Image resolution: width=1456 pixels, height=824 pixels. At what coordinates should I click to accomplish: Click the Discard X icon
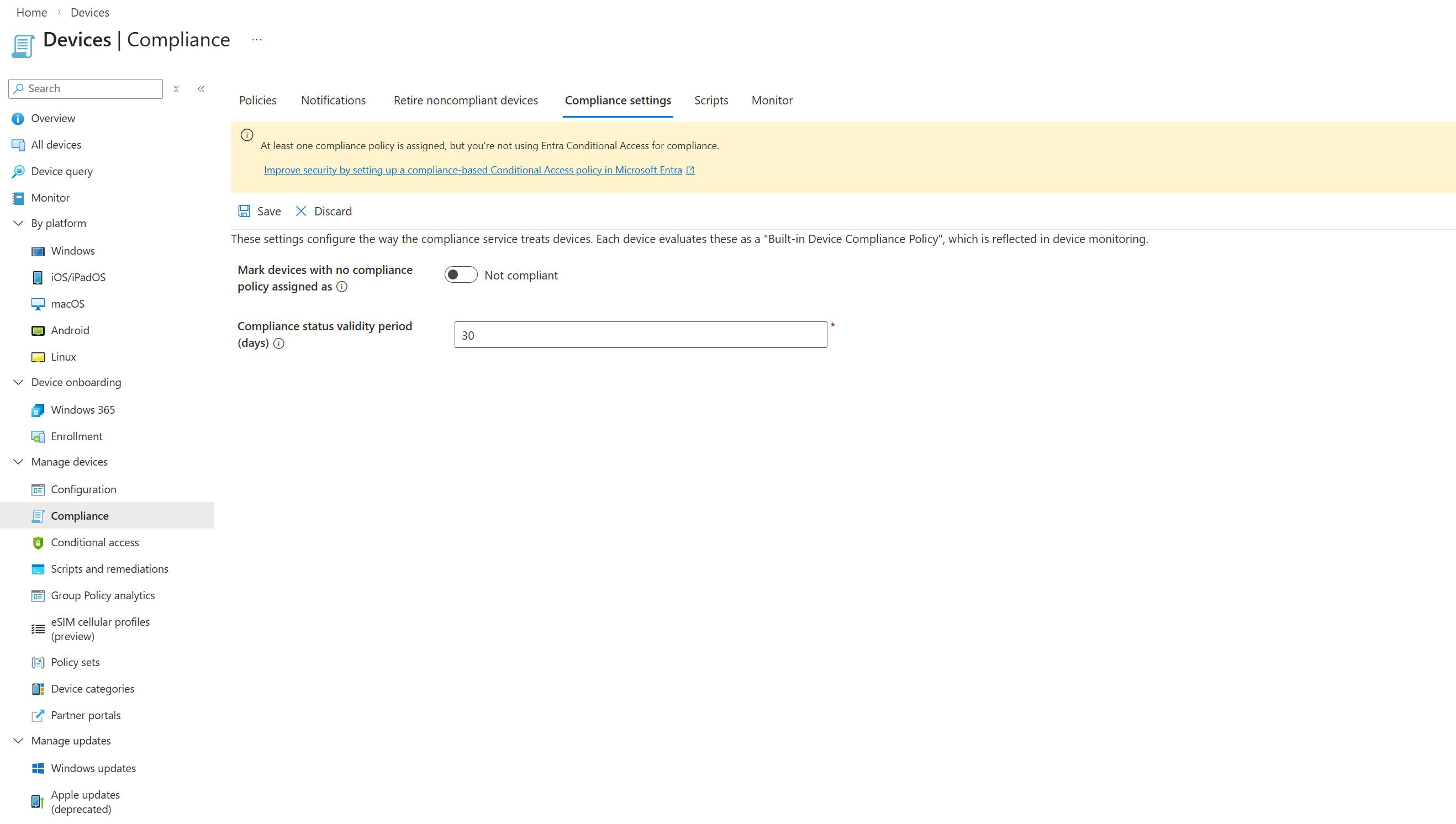pyautogui.click(x=300, y=211)
